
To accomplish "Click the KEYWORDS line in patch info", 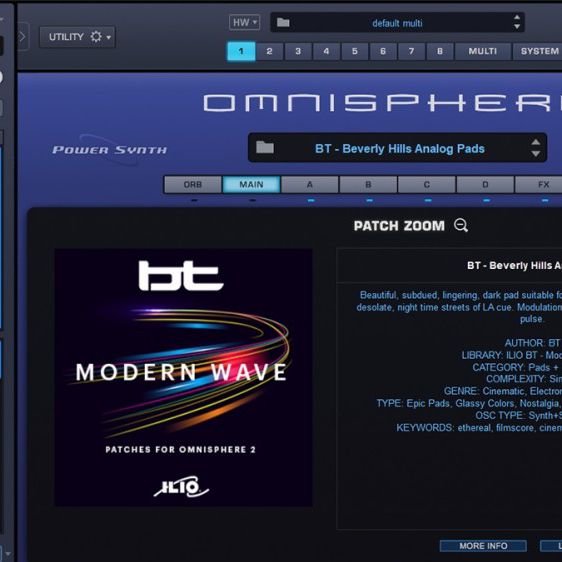I will pos(479,428).
